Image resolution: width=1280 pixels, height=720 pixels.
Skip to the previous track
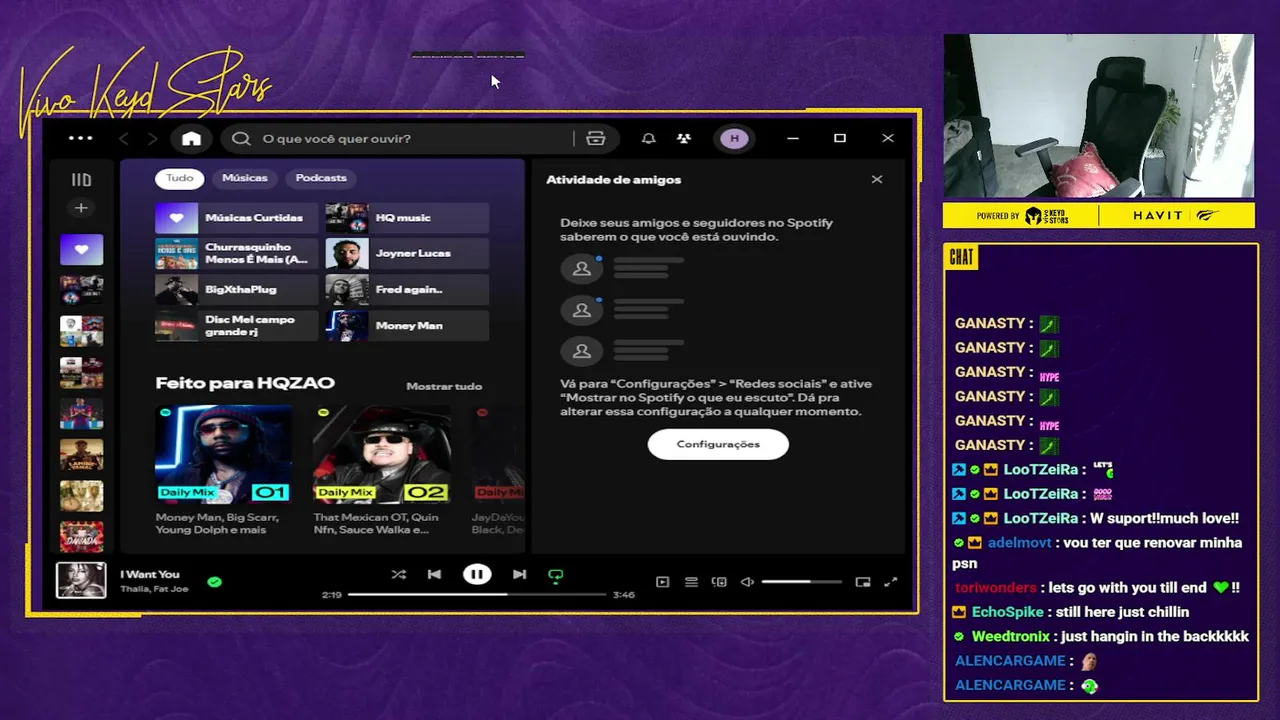pyautogui.click(x=434, y=574)
